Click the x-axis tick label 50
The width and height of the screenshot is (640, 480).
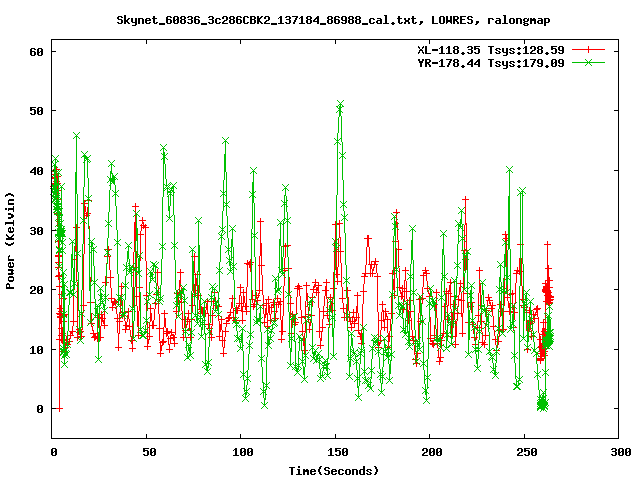tap(149, 452)
